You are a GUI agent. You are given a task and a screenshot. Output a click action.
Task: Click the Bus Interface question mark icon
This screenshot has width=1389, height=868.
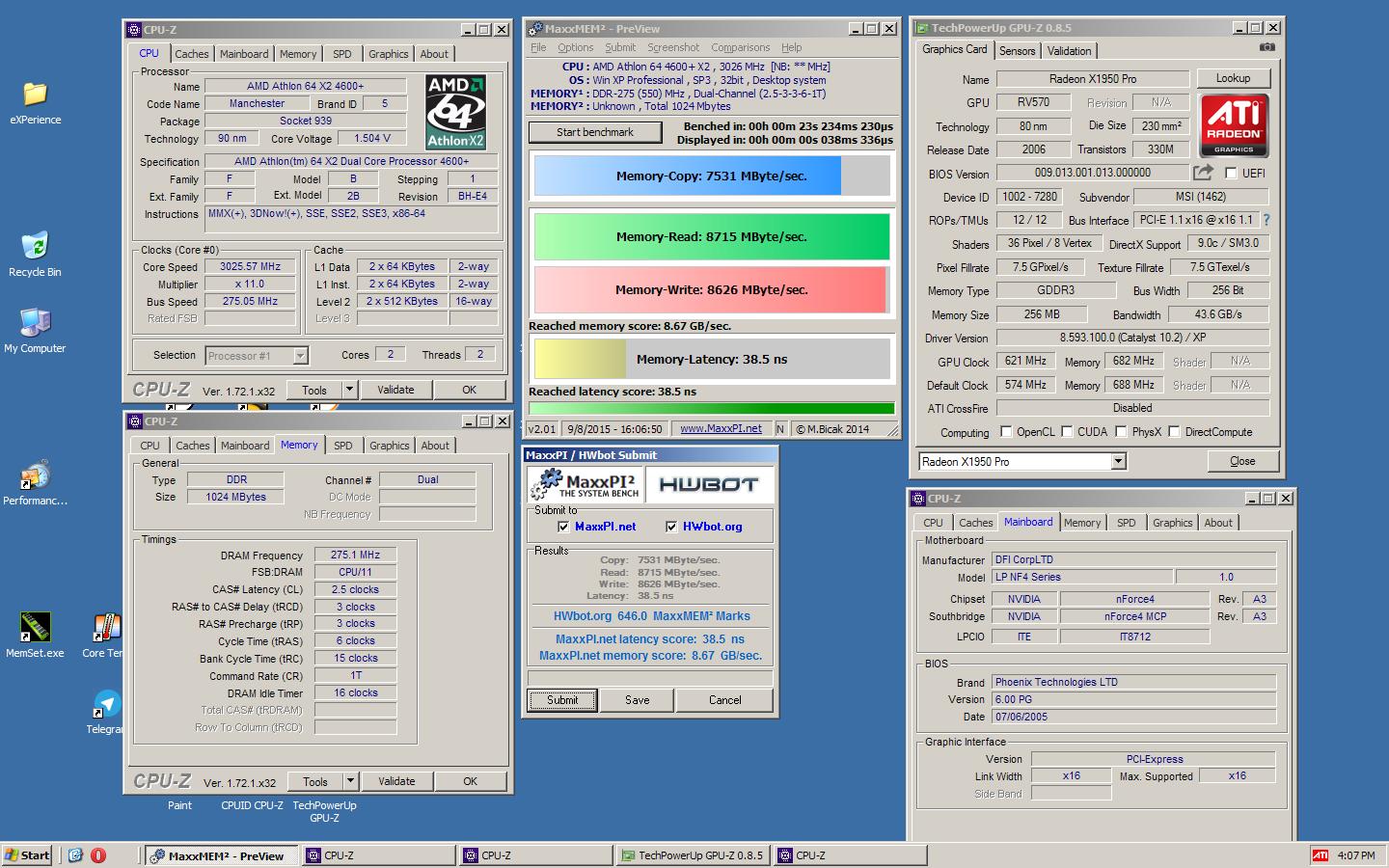pos(1266,220)
